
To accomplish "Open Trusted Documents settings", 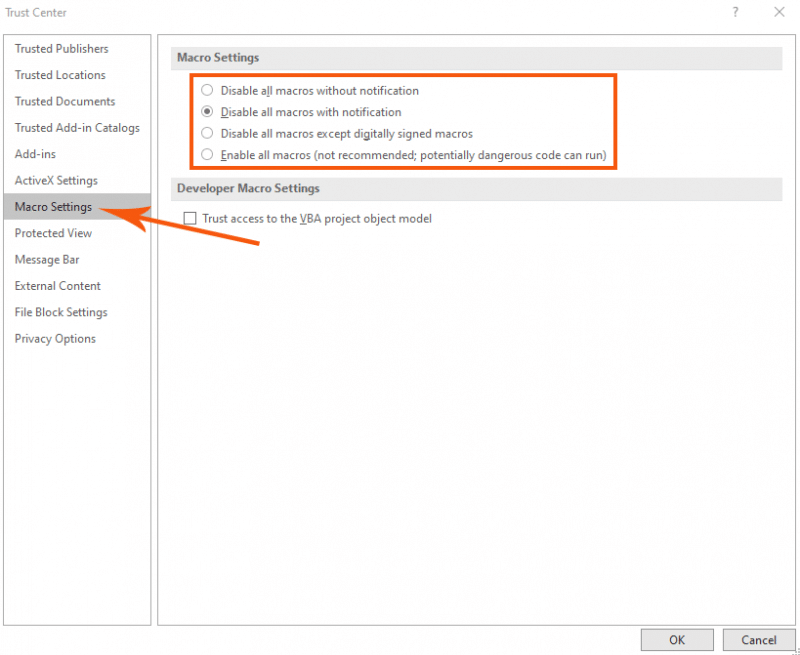I will tap(63, 101).
